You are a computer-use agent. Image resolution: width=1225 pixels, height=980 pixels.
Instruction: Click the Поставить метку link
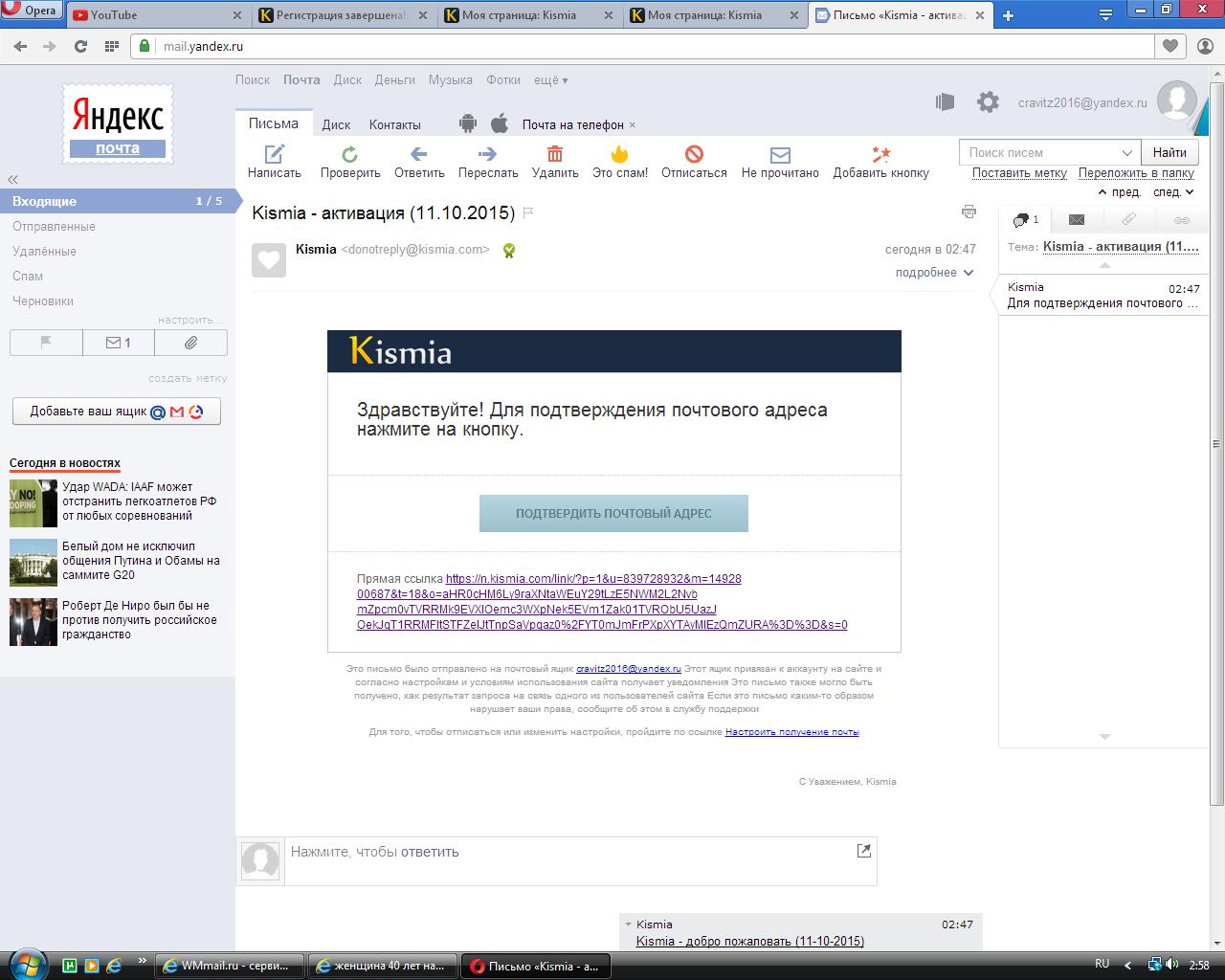[1019, 173]
